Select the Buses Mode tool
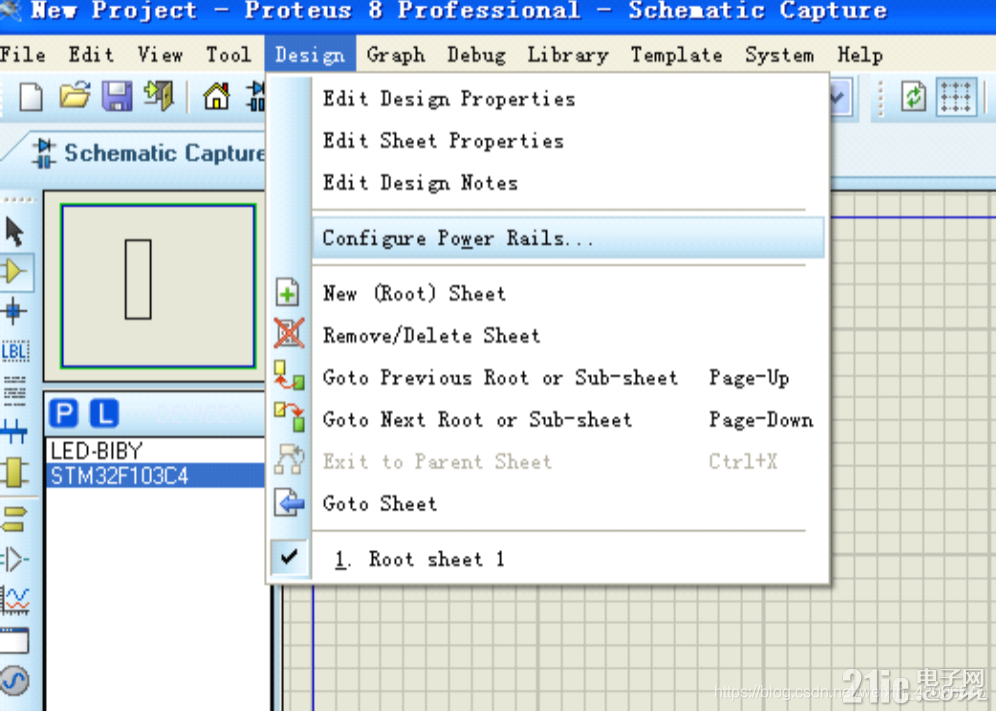 point(14,432)
